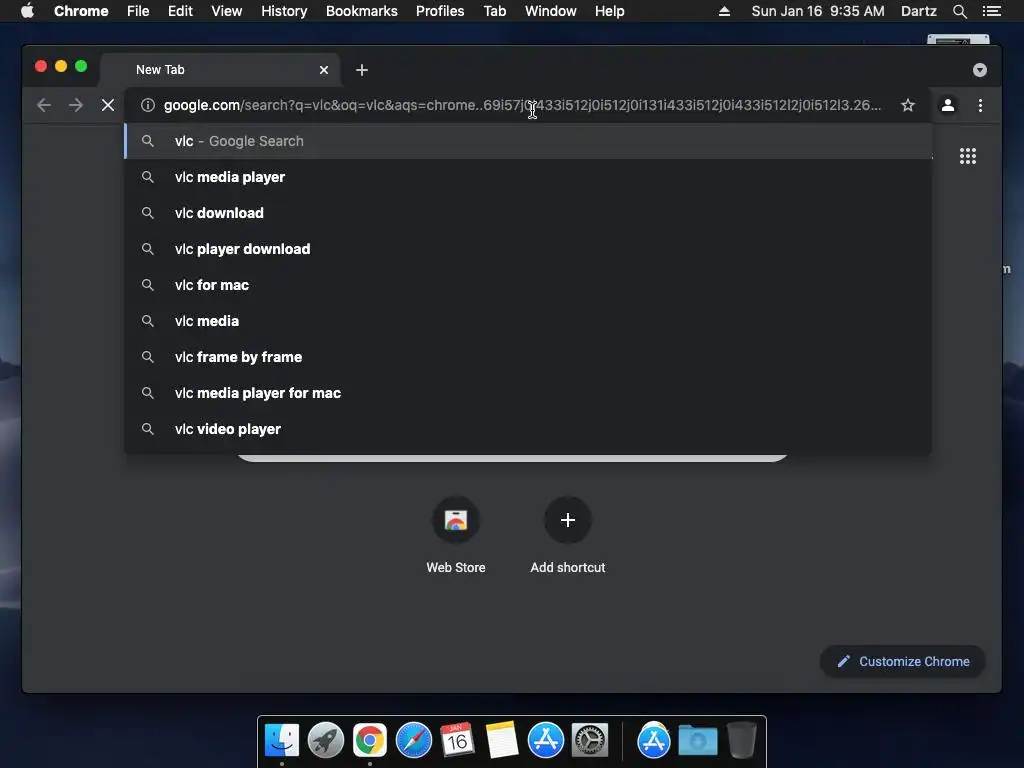Open Calendar from the dock
This screenshot has width=1024, height=768.
coord(457,741)
